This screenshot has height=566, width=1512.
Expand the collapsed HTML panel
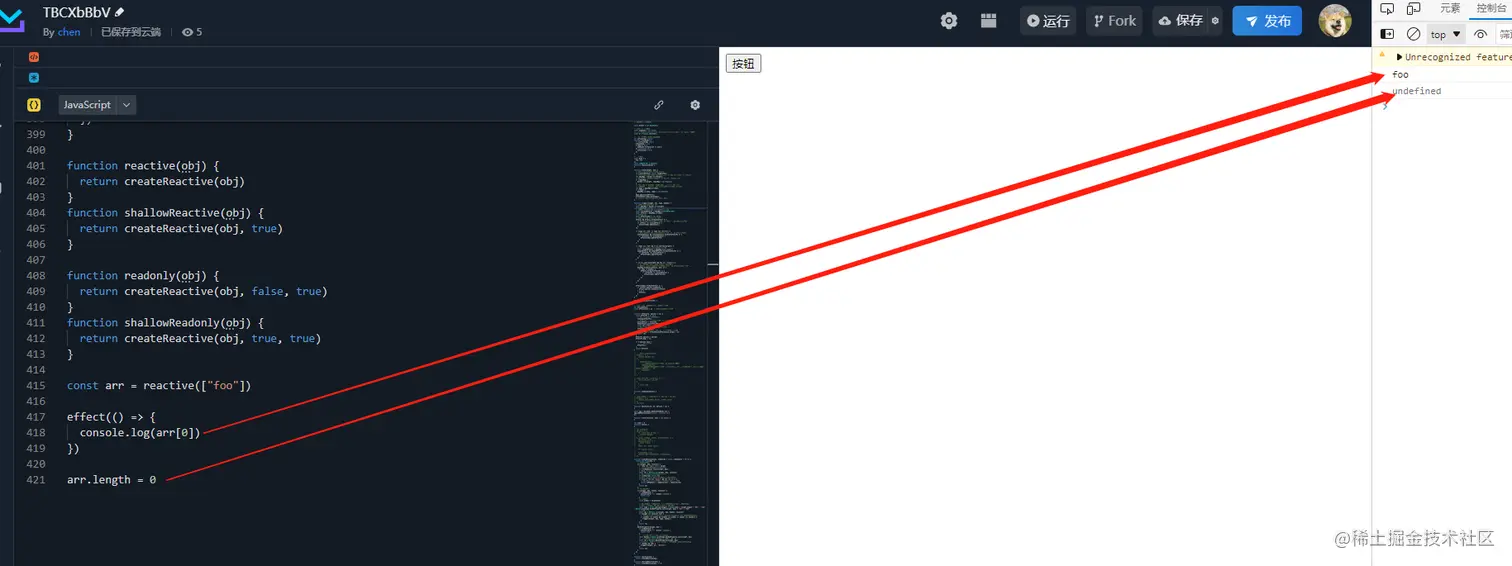(34, 57)
